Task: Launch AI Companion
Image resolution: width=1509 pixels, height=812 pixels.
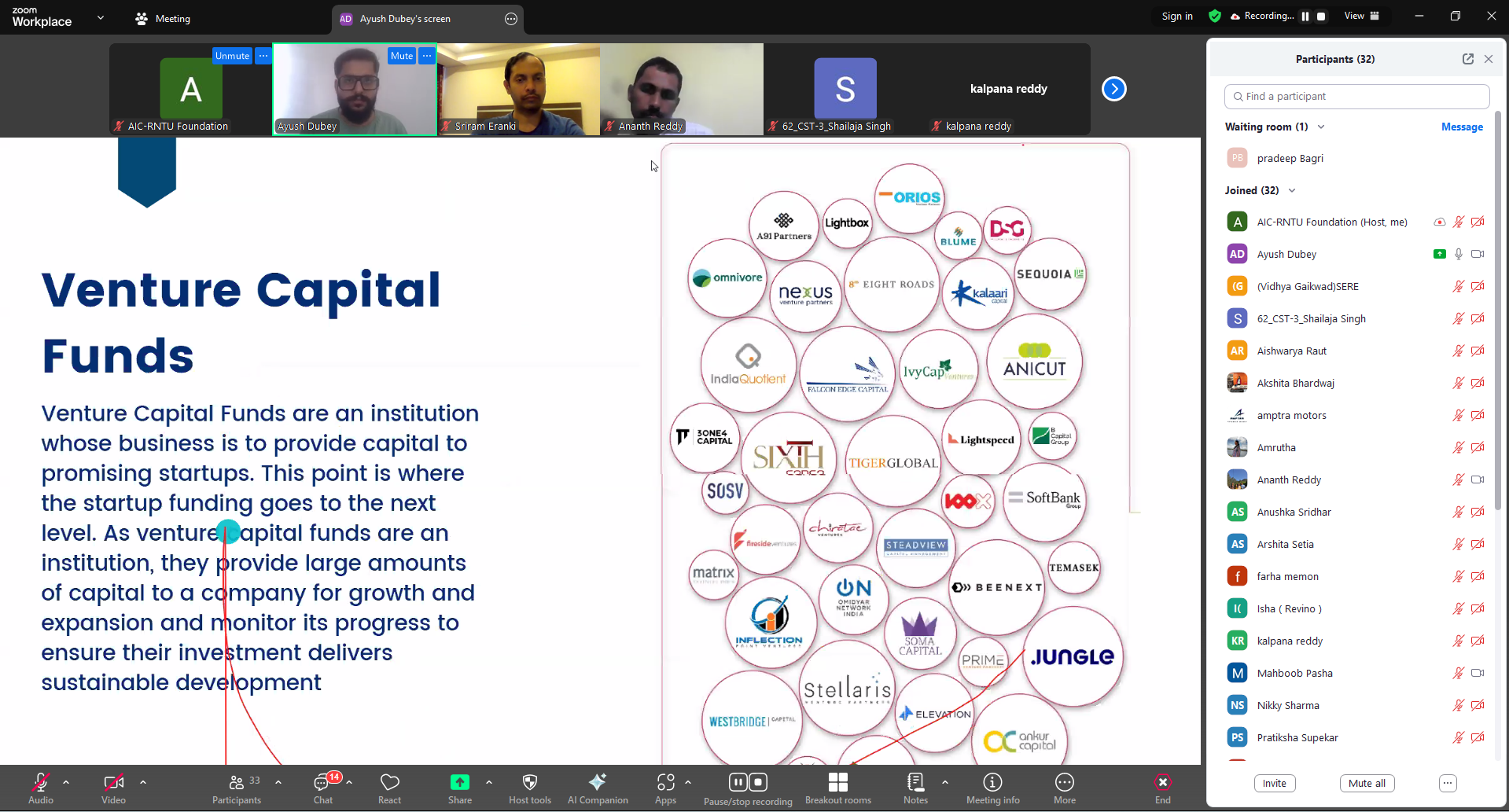Action: click(x=598, y=788)
